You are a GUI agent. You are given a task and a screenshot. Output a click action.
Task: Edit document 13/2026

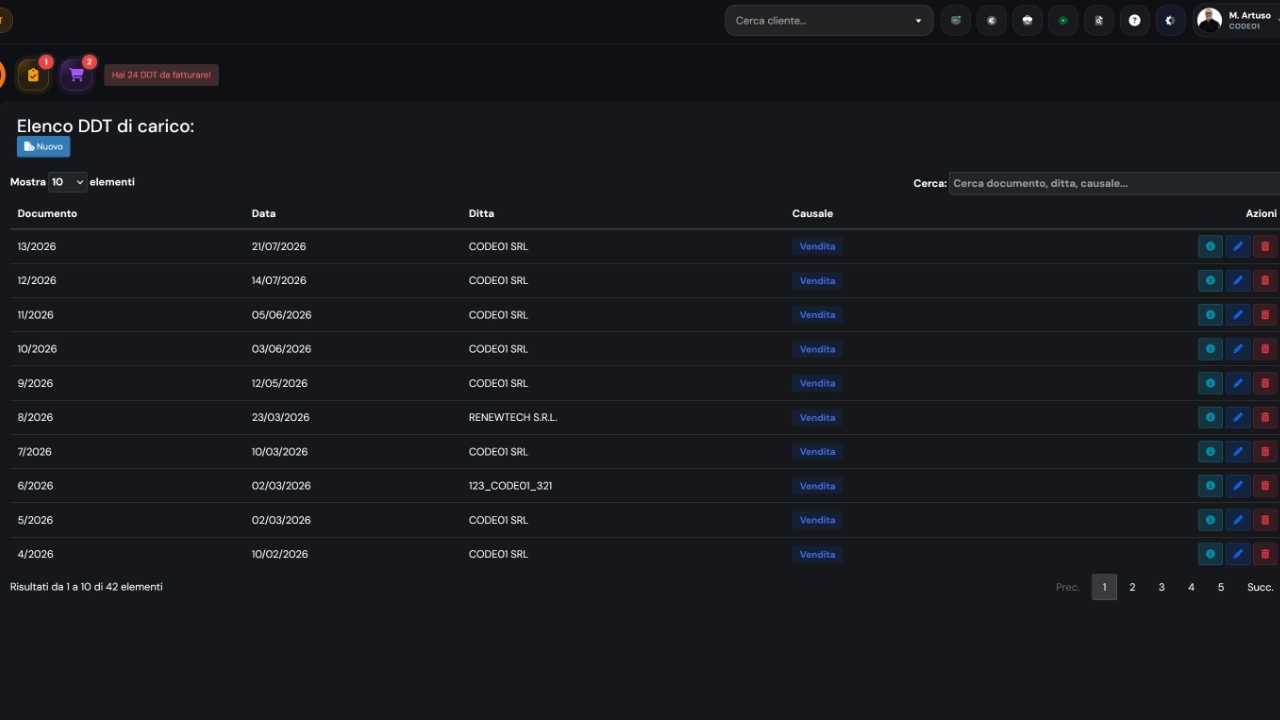pos(1238,246)
